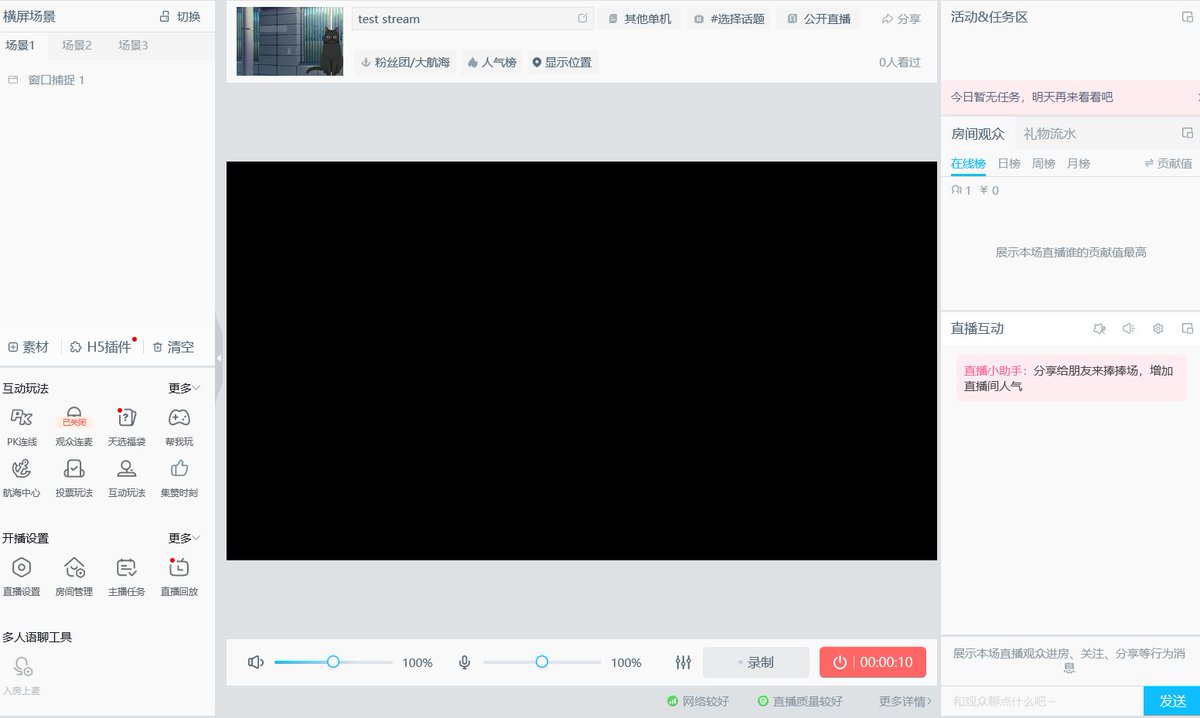Switch to 场景3 tab

(x=133, y=45)
